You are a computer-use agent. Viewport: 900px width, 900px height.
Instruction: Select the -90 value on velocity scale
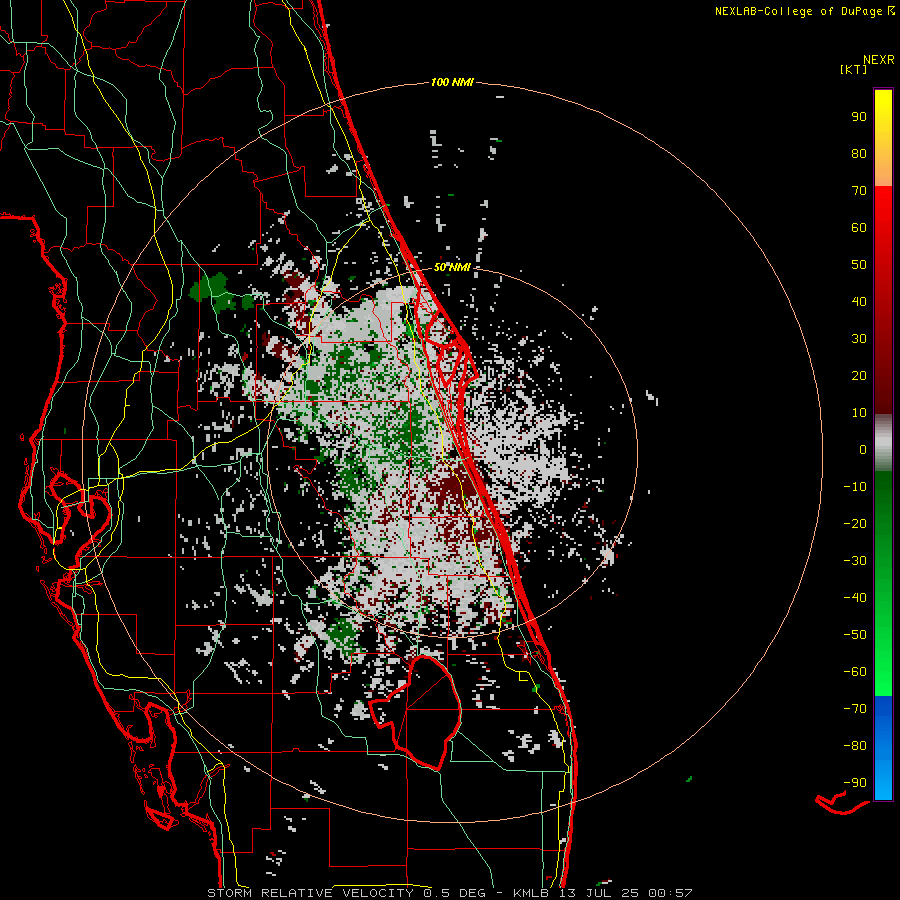point(855,783)
